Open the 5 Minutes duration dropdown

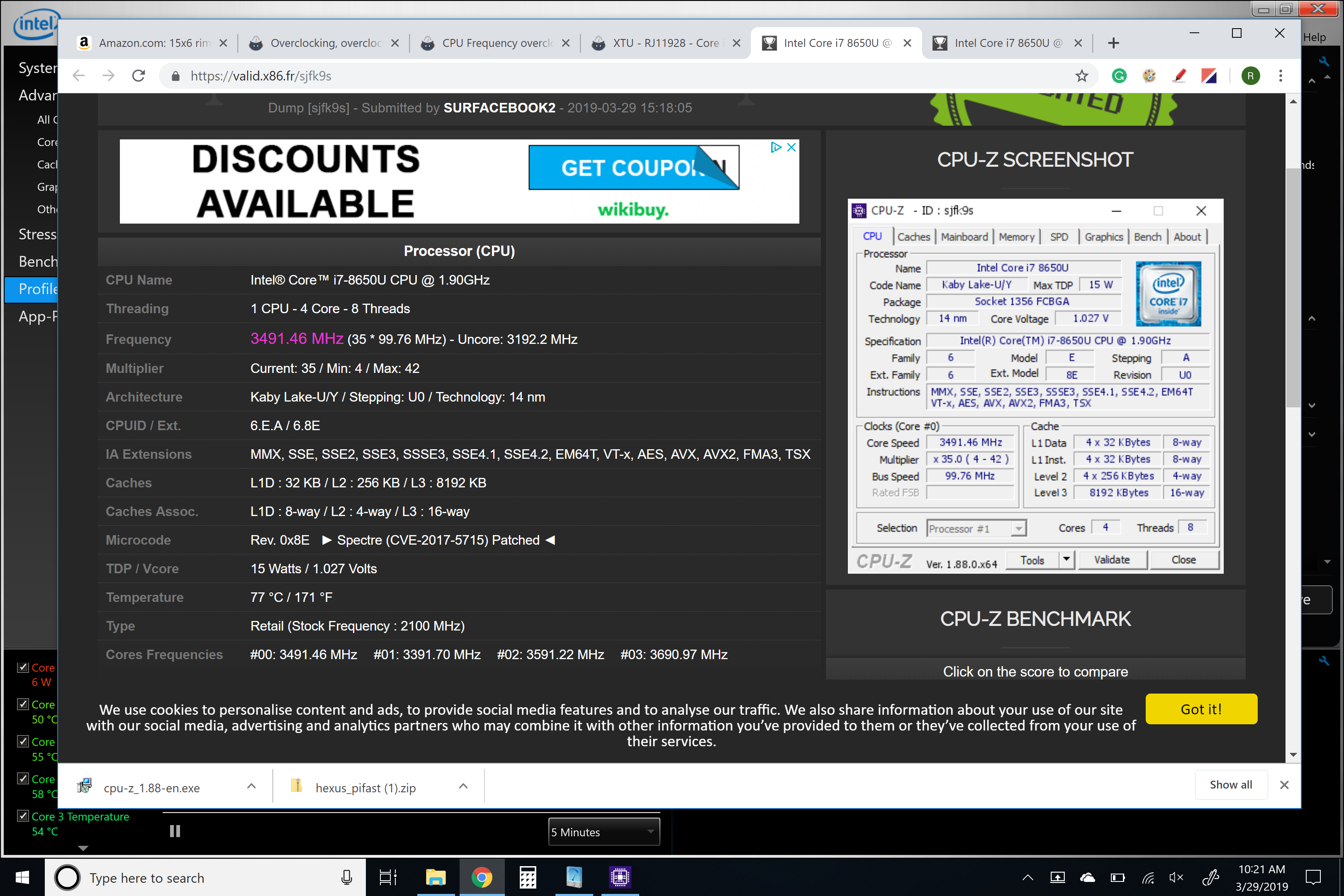pyautogui.click(x=604, y=831)
